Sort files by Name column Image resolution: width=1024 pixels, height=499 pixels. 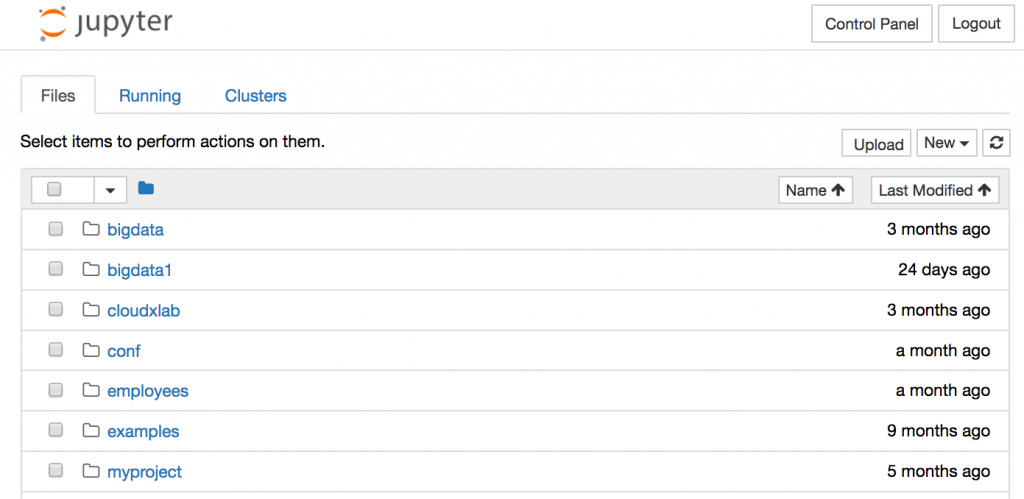815,190
